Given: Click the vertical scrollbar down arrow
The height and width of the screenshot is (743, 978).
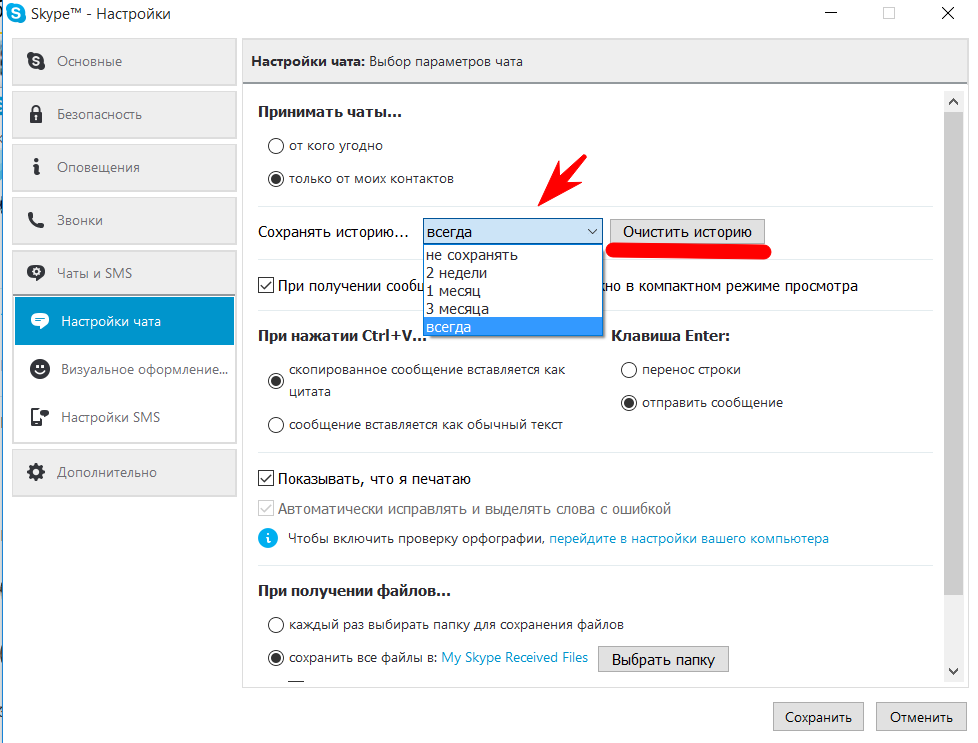Looking at the screenshot, I should (x=954, y=671).
